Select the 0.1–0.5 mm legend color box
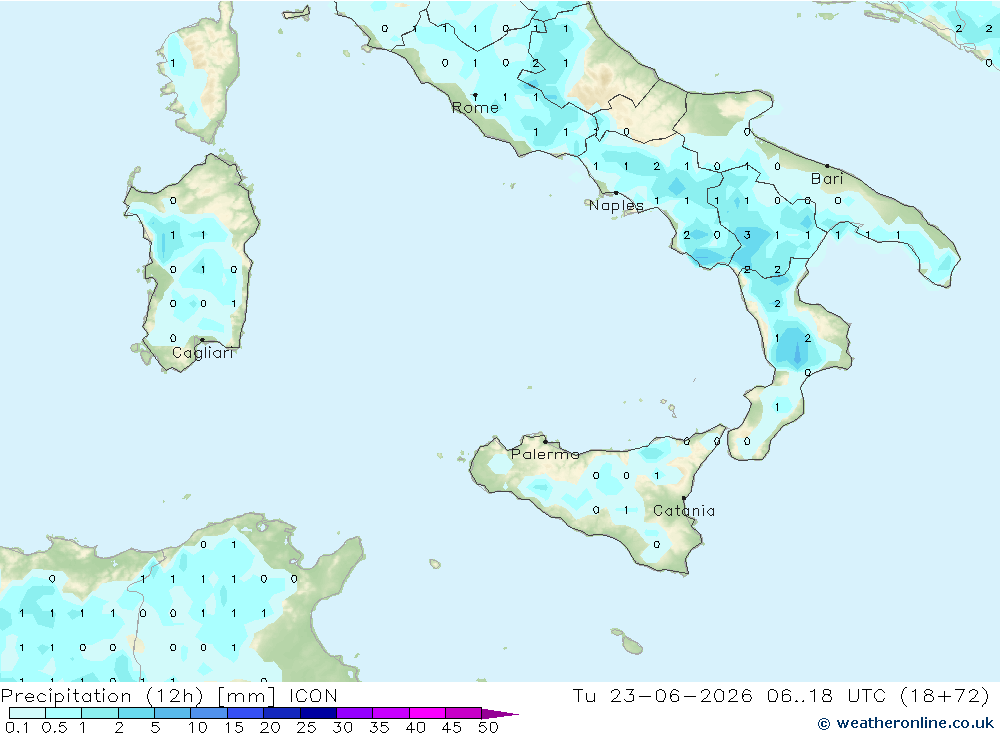1000x733 pixels. coord(27,713)
